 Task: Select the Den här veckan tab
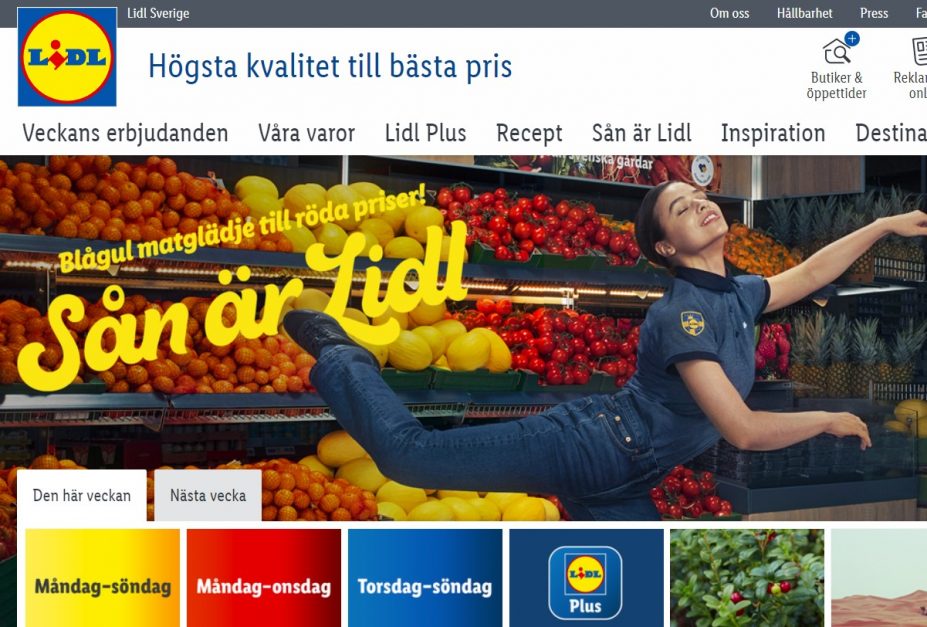click(x=82, y=495)
